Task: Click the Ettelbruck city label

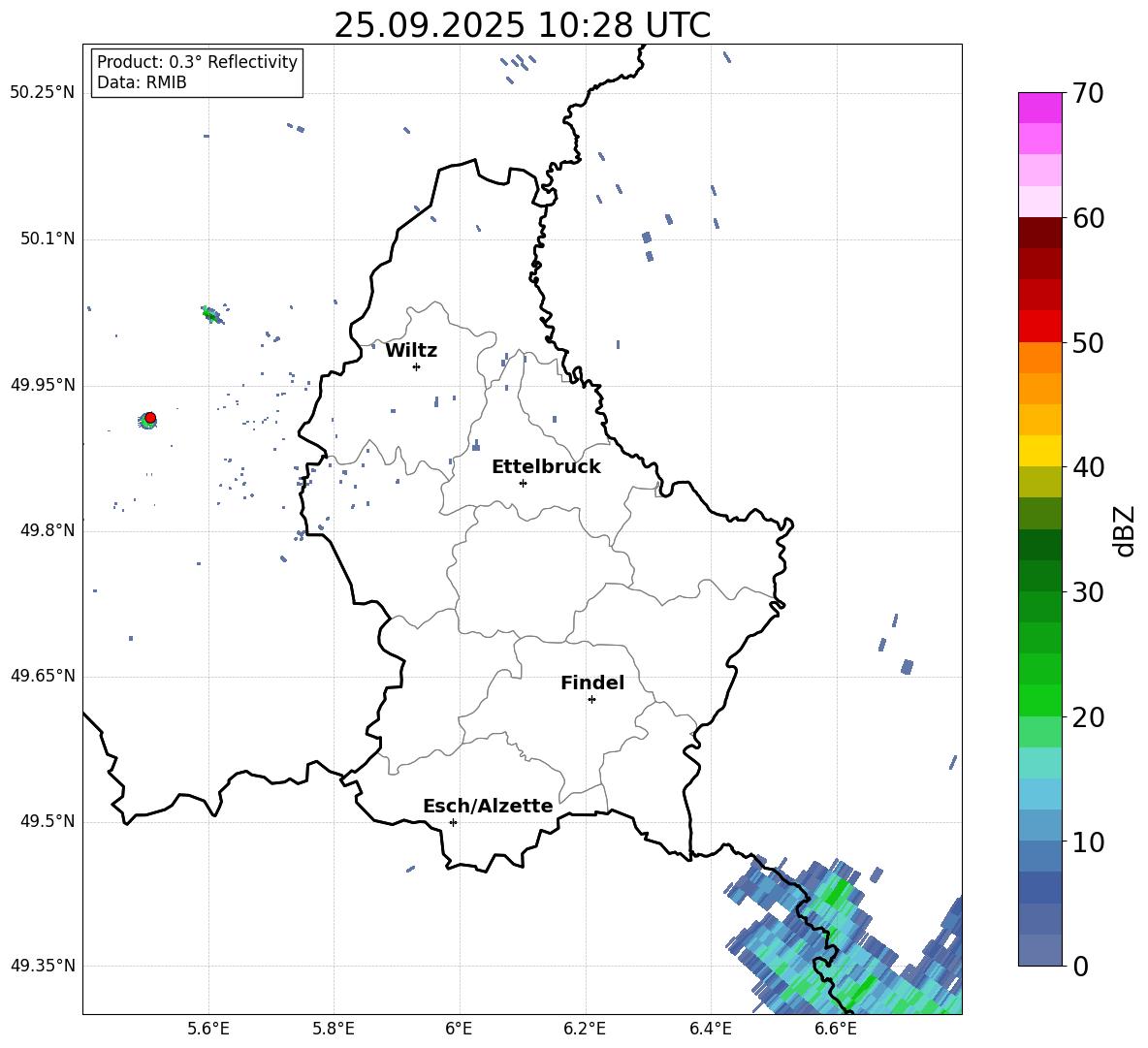Action: tap(546, 467)
